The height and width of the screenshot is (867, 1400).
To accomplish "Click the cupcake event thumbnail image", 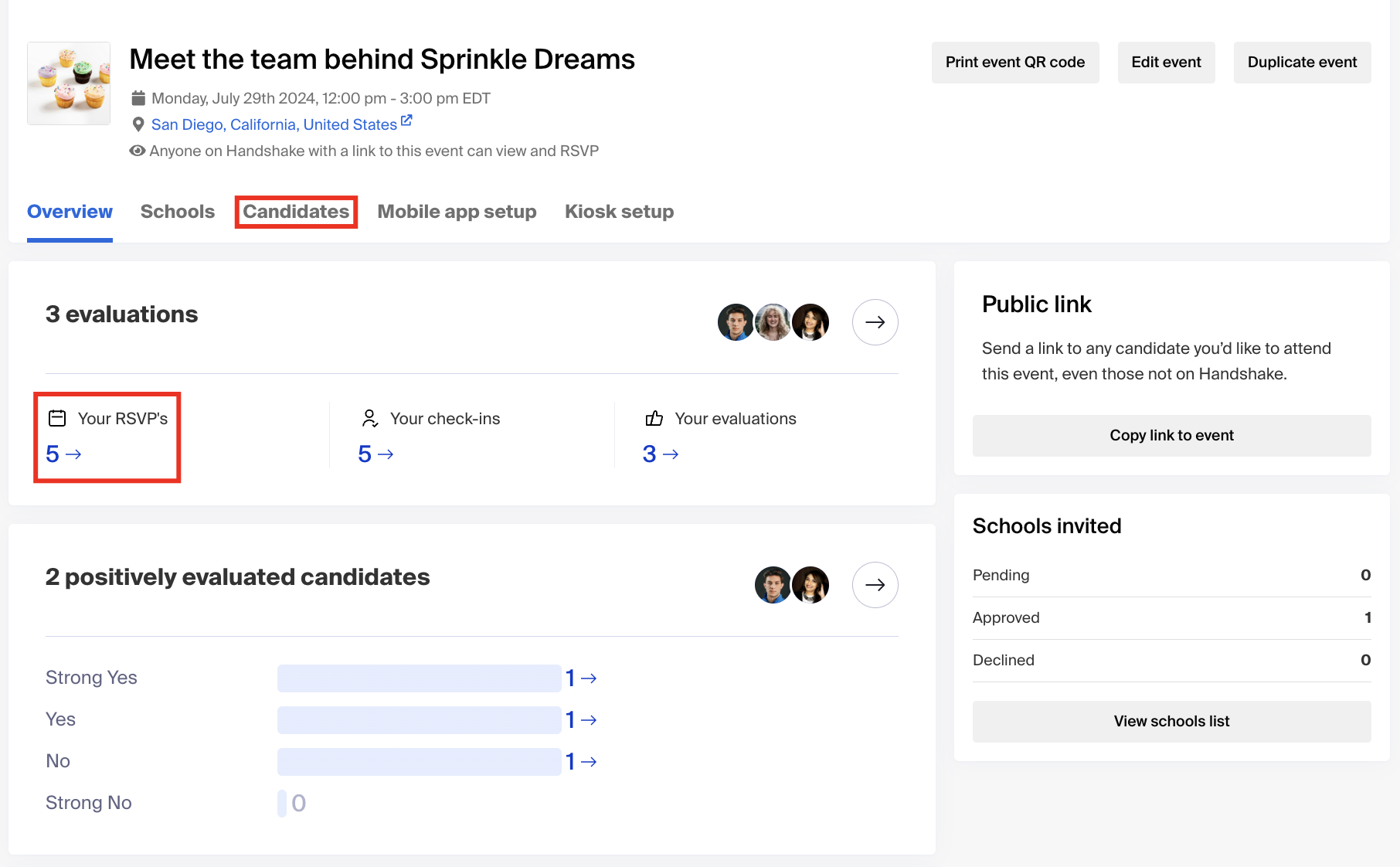I will tap(69, 83).
